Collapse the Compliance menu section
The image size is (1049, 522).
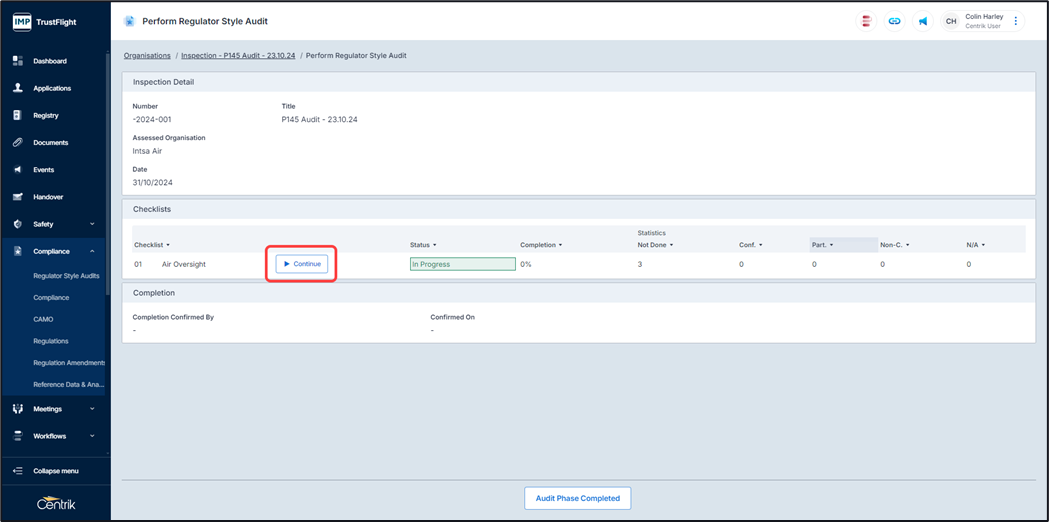coord(92,252)
